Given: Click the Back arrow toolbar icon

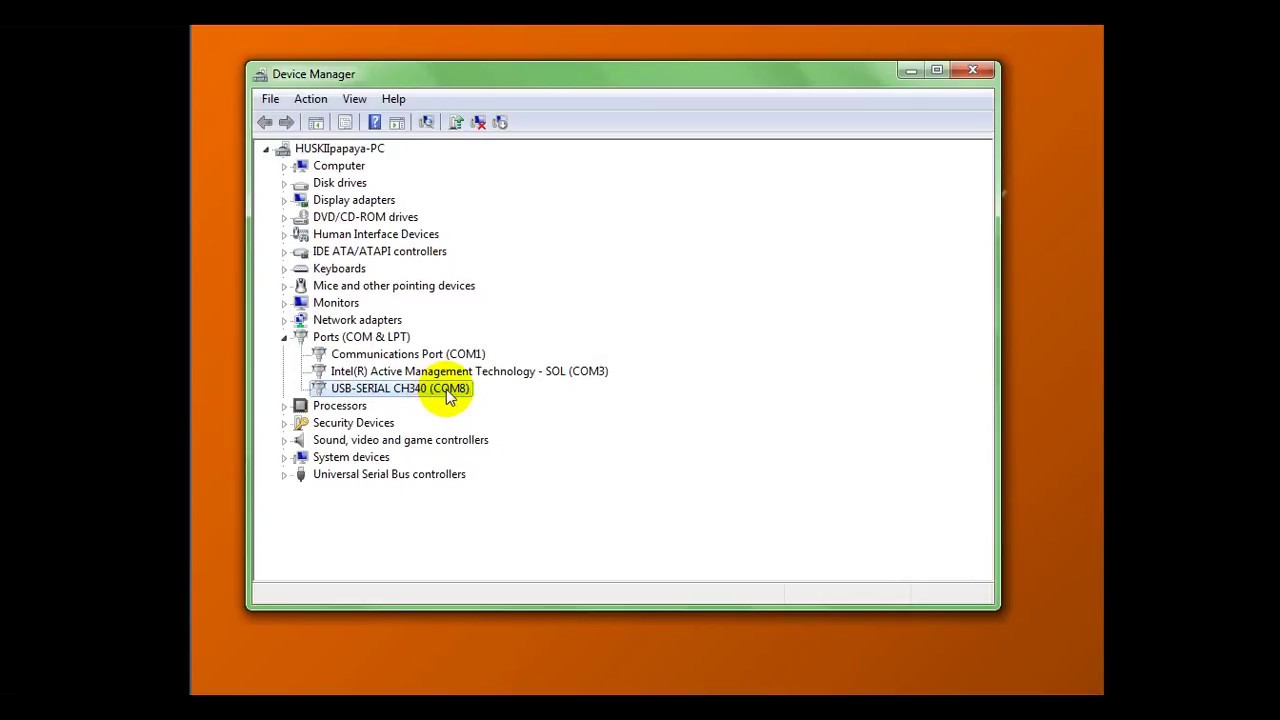Looking at the screenshot, I should (x=264, y=122).
